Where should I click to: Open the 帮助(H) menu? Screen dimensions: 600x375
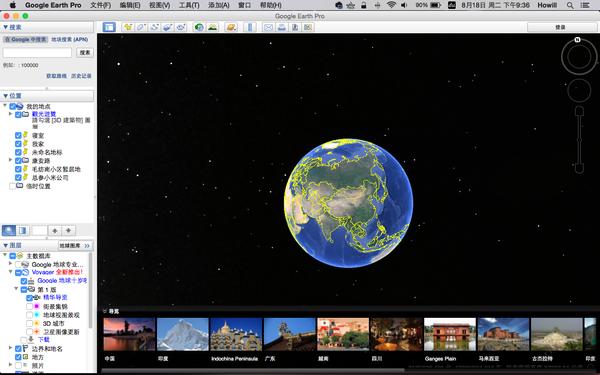(271, 5)
